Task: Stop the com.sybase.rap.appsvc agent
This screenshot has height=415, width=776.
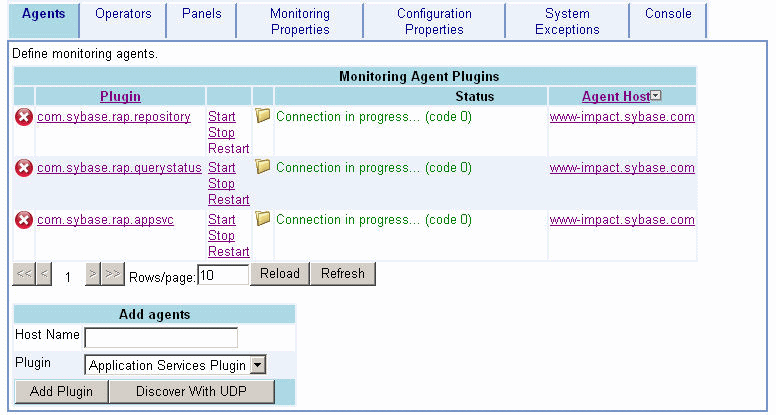Action: 221,235
